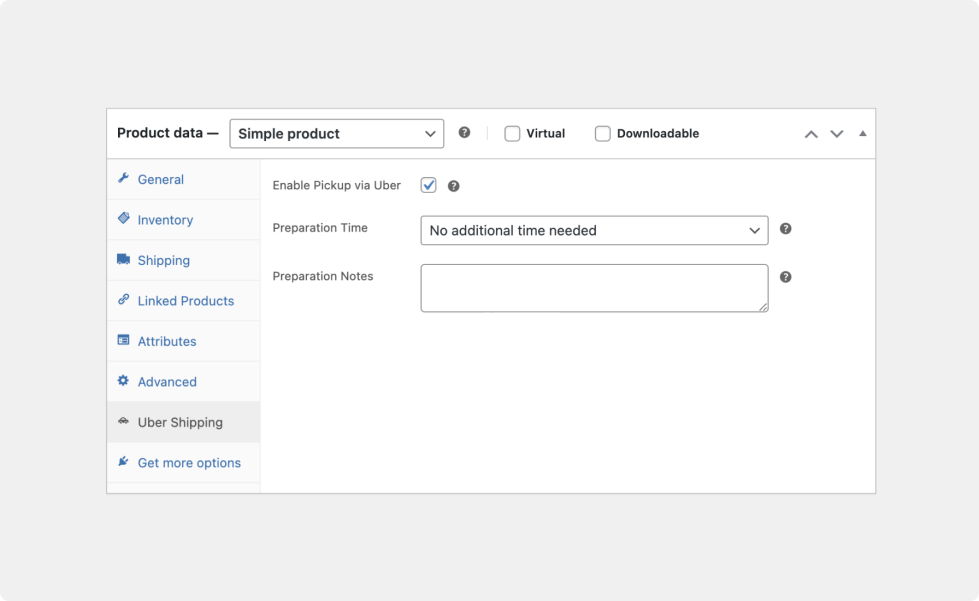Go to the Advanced tab
This screenshot has width=979, height=601.
tap(167, 382)
